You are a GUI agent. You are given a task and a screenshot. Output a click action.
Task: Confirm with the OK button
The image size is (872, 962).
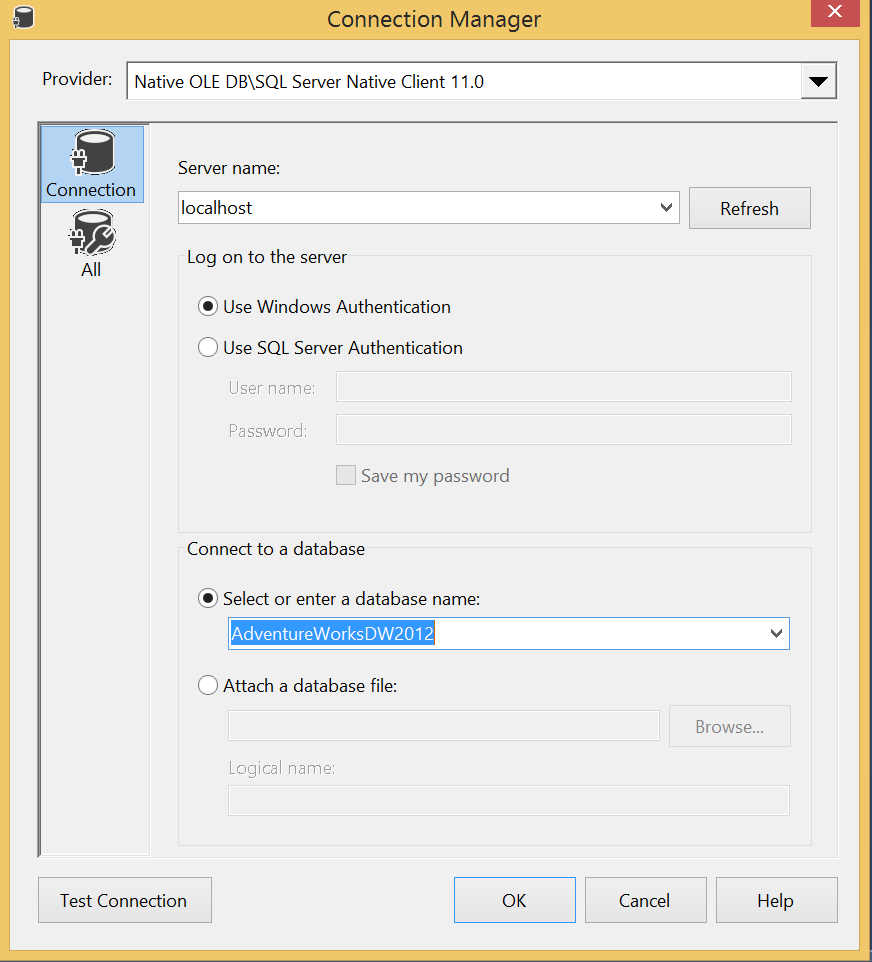coord(515,900)
